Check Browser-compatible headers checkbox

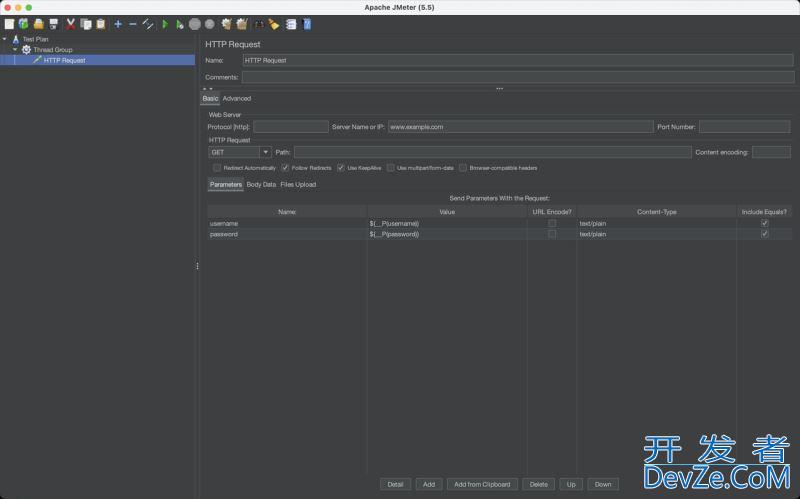point(463,168)
